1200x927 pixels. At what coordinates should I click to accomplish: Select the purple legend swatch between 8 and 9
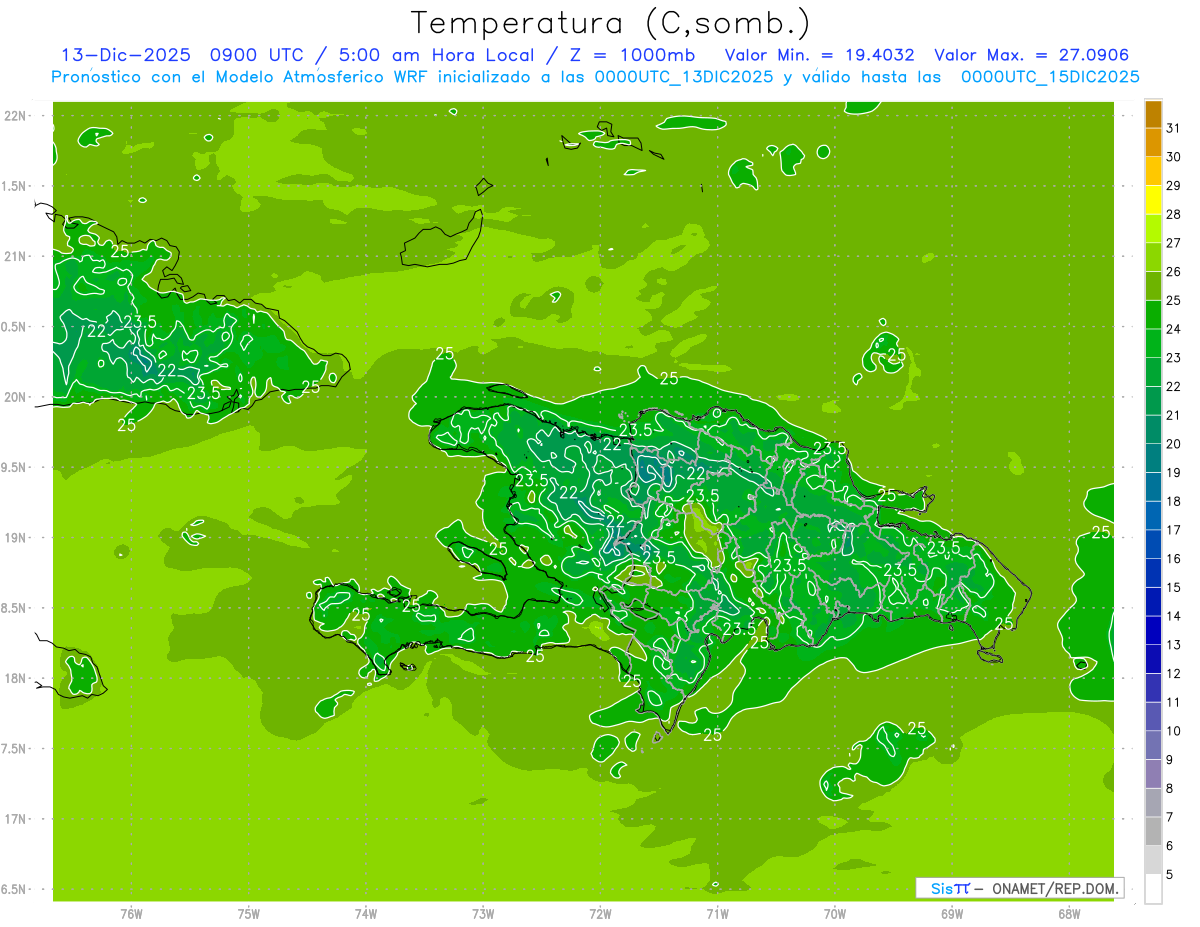click(1153, 774)
